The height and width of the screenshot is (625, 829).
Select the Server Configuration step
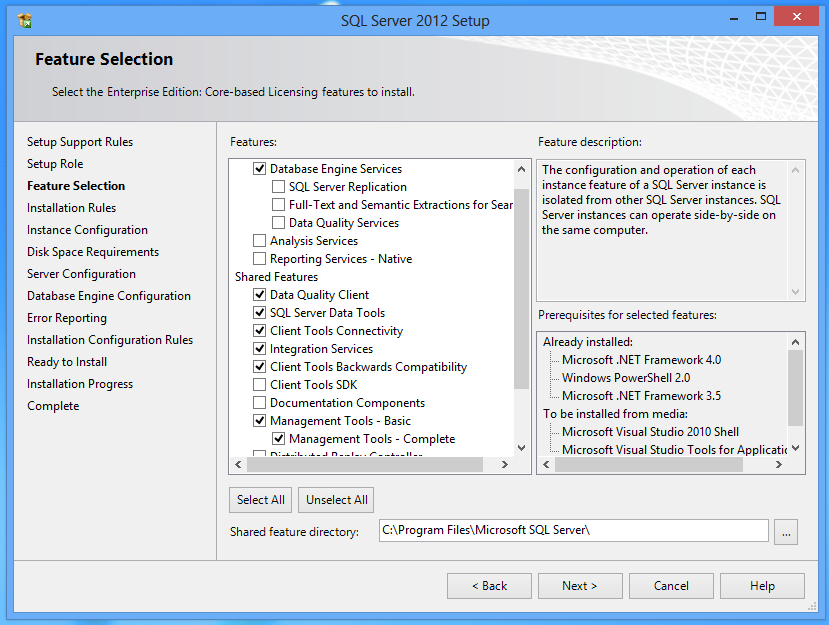81,274
